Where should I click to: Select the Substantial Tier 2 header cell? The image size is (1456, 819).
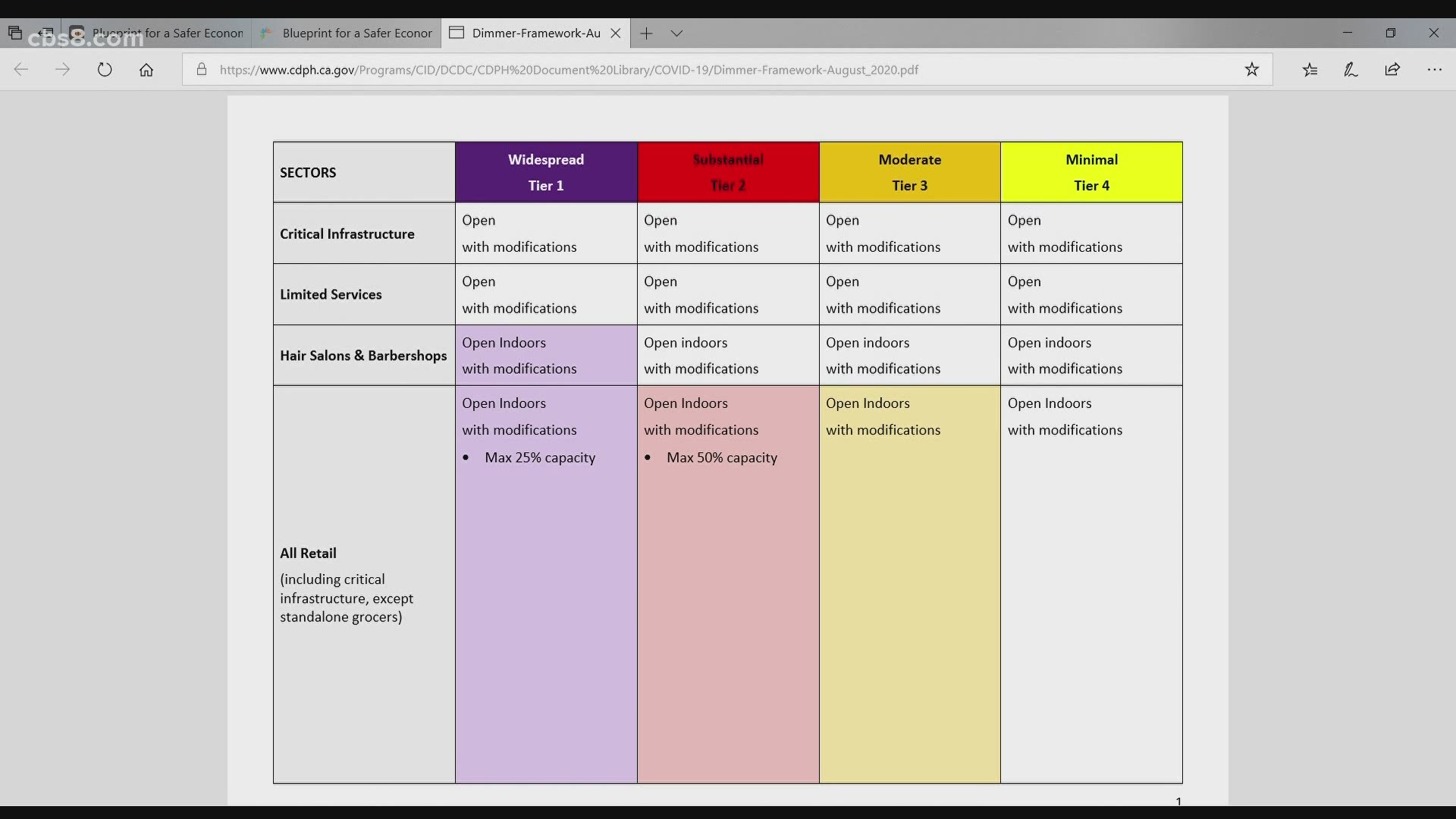(x=728, y=172)
